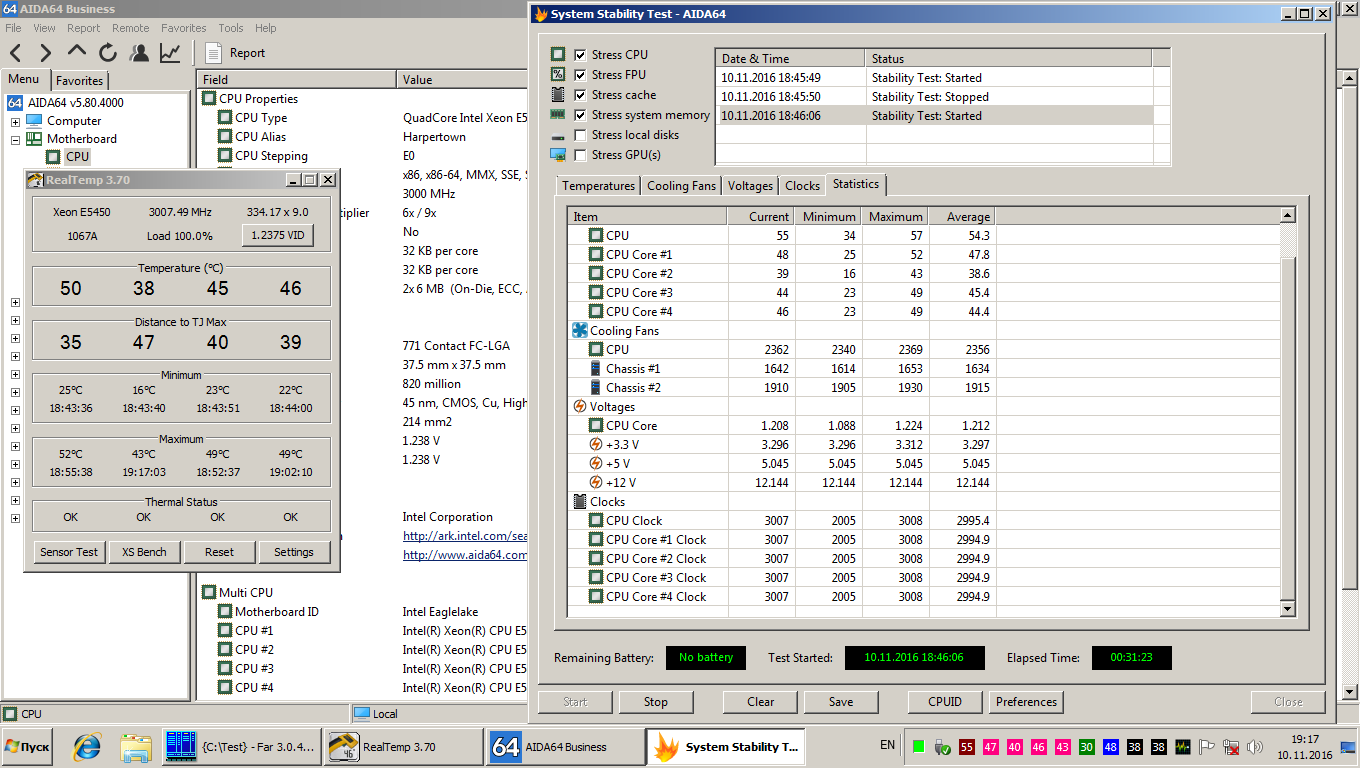This screenshot has height=768, width=1360.
Task: Open the Report toolbar button
Action: pyautogui.click(x=236, y=53)
